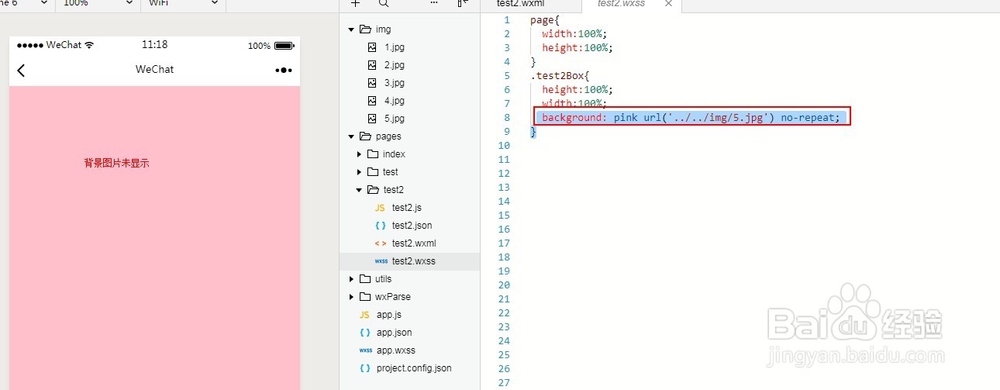Open the more options ellipsis in file panel
The width and height of the screenshot is (1000, 390).
[434, 3]
